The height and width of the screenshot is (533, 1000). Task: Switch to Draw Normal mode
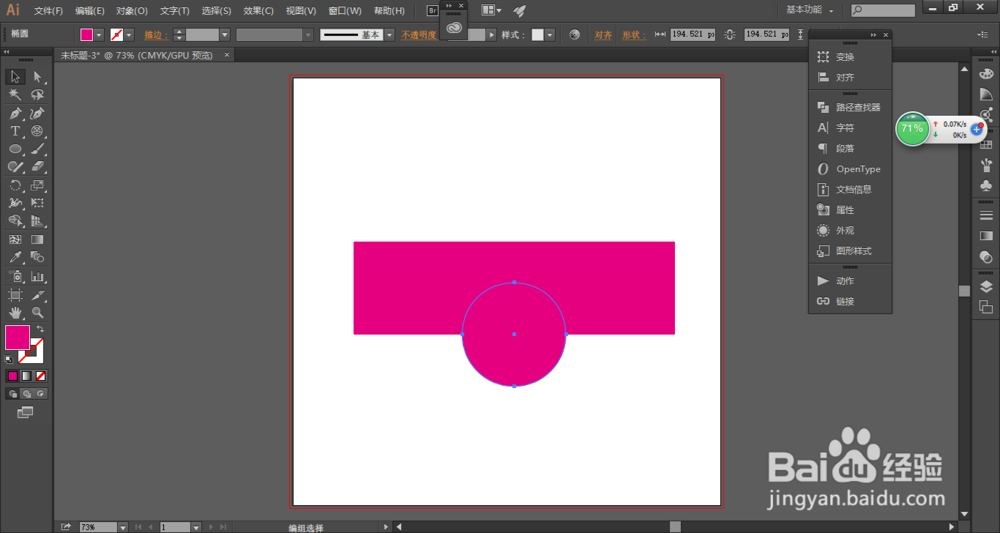click(12, 394)
